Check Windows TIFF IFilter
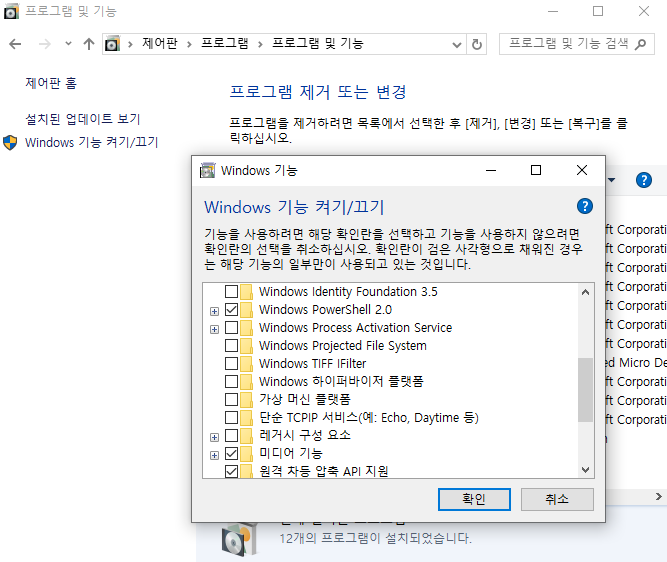Viewport: 667px width, 562px height. pos(231,363)
